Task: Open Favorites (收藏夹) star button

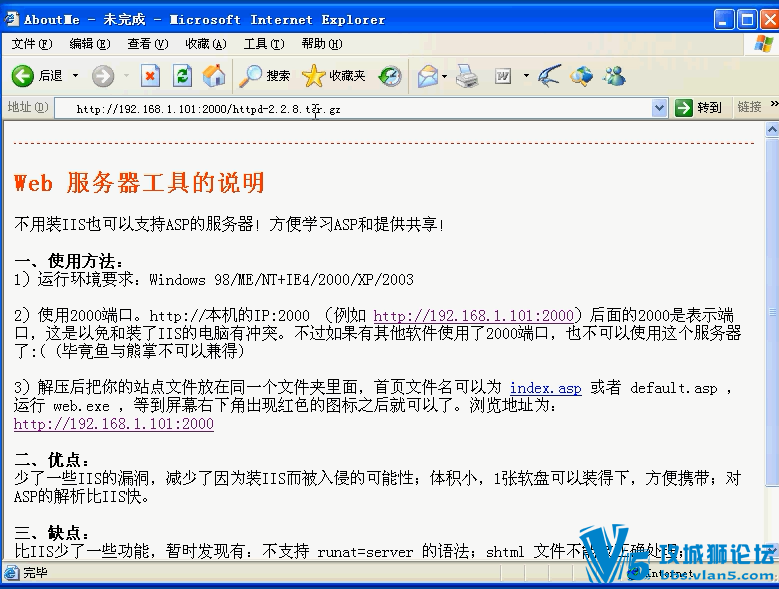Action: tap(333, 76)
